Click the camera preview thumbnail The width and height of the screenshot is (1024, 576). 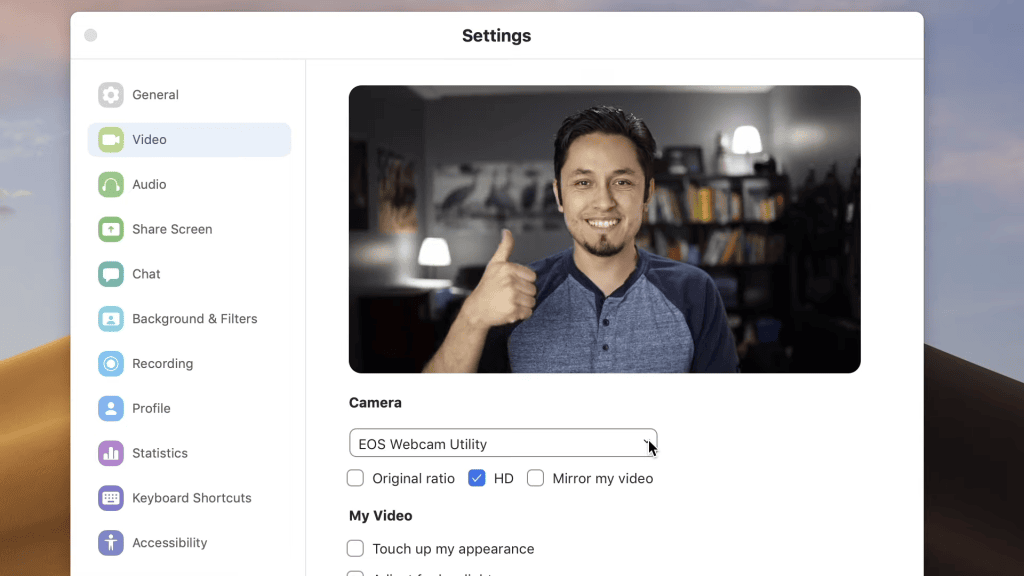tap(604, 229)
